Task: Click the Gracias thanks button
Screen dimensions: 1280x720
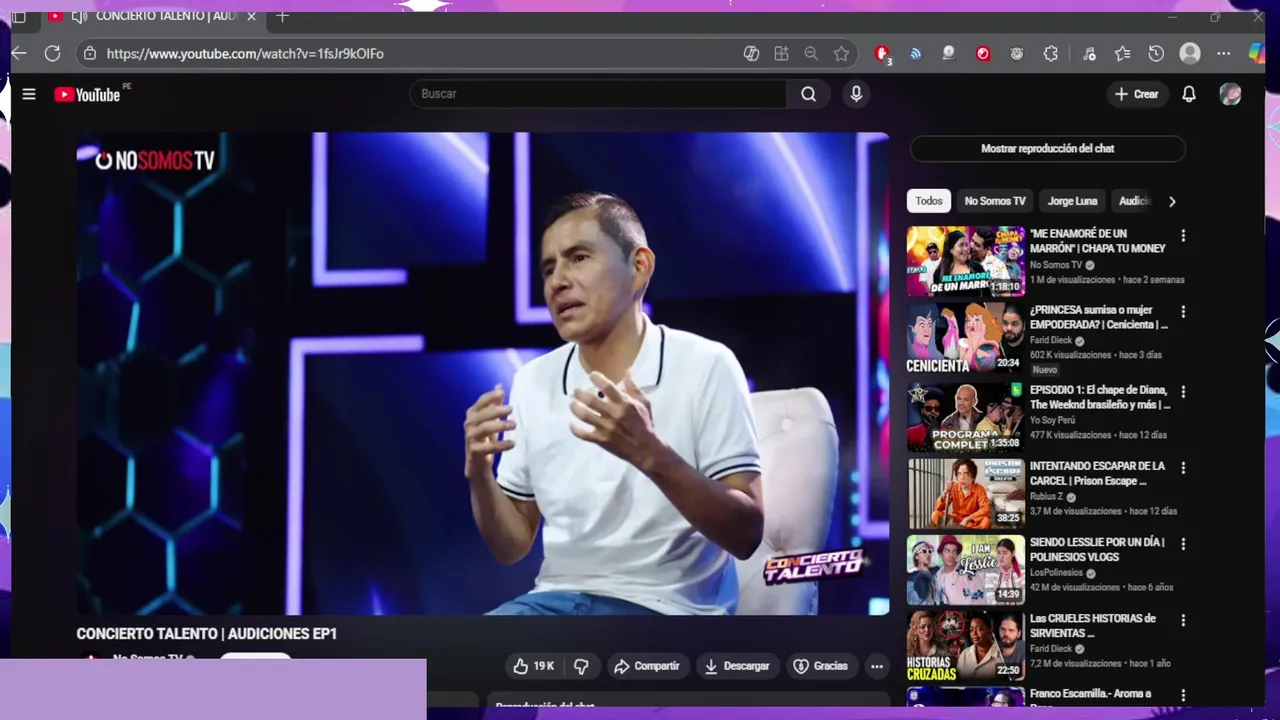Action: coord(821,666)
